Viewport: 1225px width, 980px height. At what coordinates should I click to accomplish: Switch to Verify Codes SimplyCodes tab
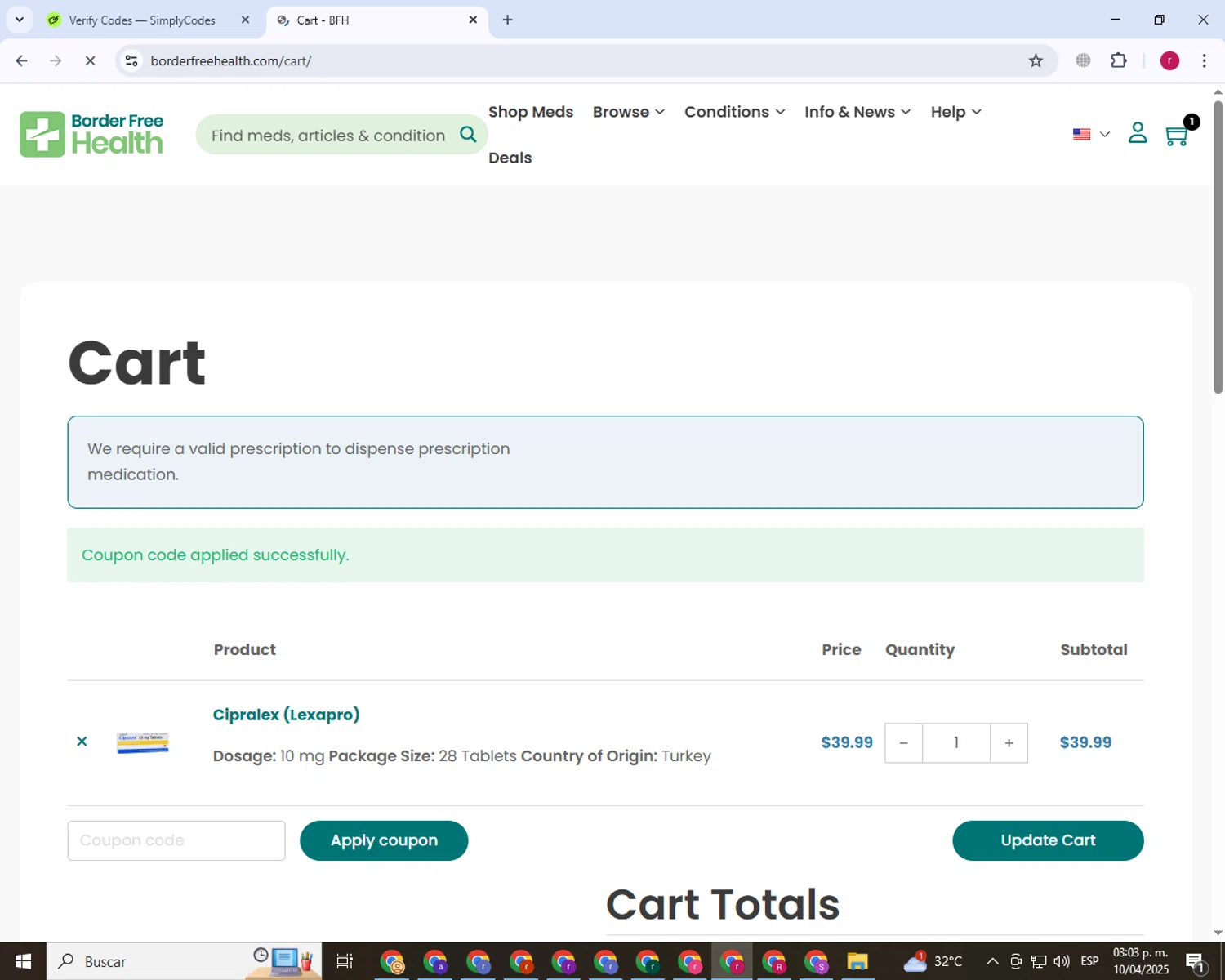pos(142,20)
